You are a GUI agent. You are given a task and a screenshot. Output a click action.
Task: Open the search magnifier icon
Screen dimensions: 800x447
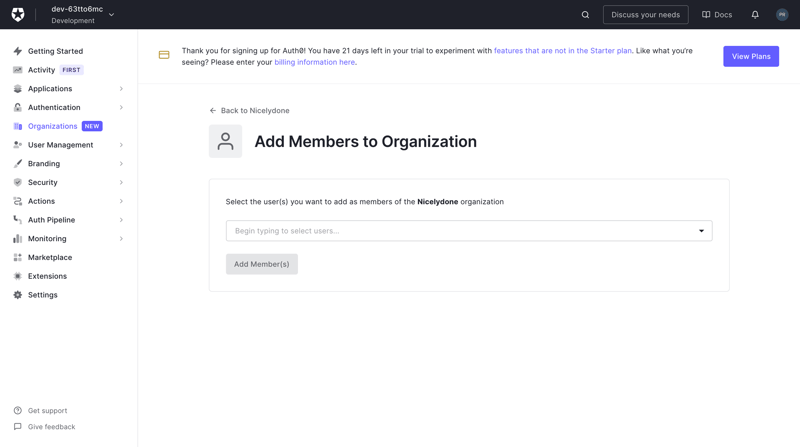tap(585, 15)
